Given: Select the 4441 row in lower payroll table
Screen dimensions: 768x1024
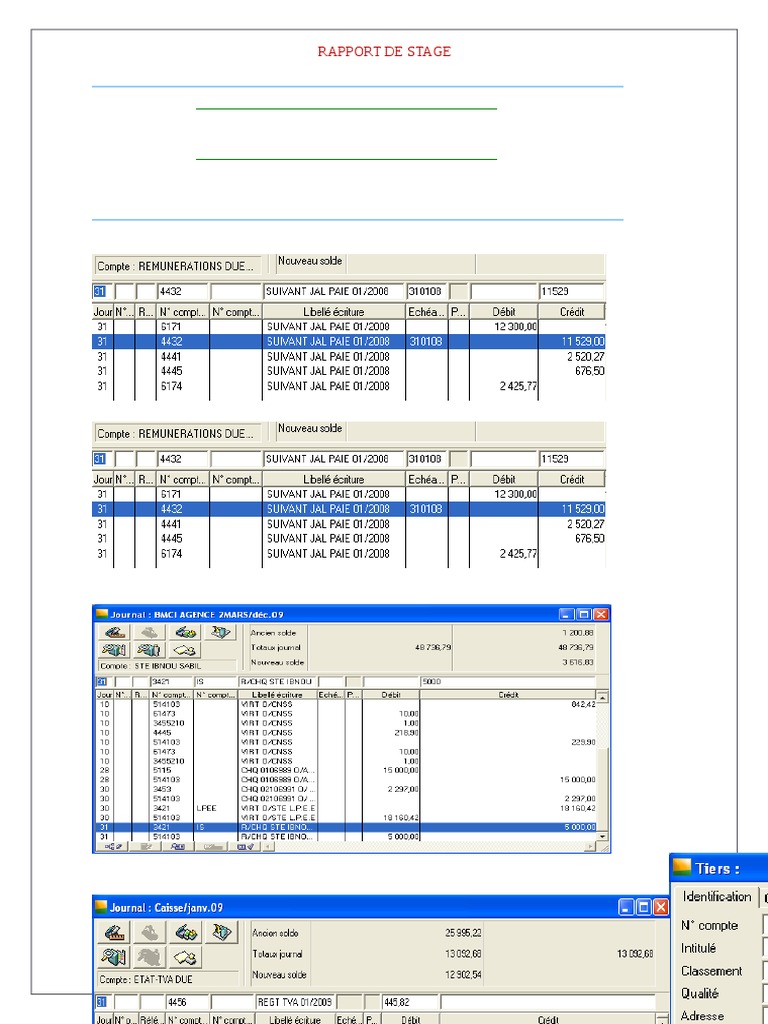Looking at the screenshot, I should (x=349, y=524).
